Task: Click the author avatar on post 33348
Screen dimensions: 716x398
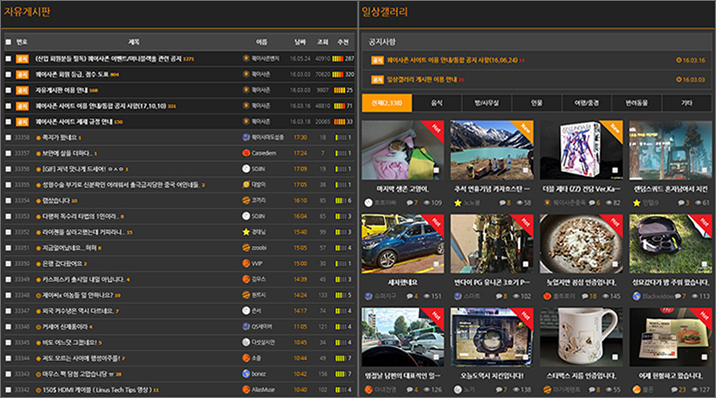Action: 246,295
